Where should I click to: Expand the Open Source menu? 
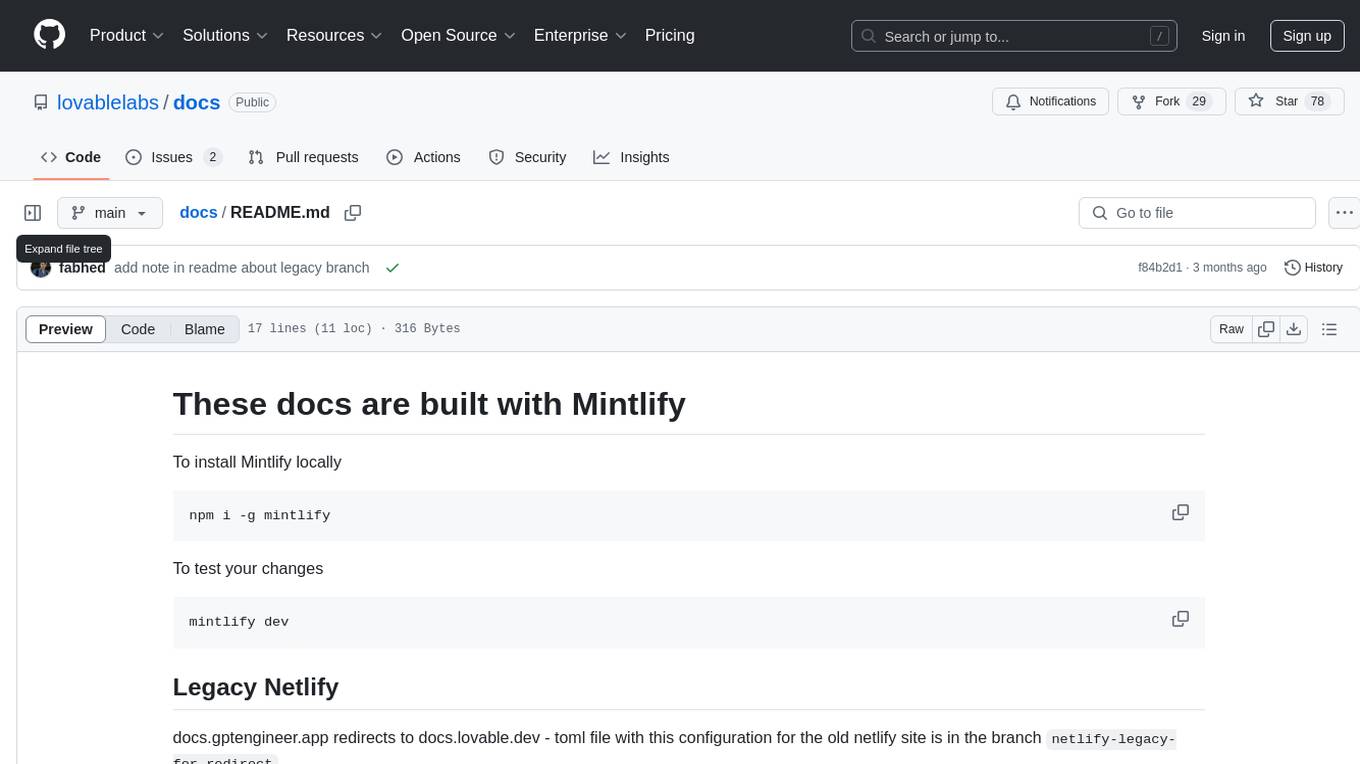(x=458, y=35)
